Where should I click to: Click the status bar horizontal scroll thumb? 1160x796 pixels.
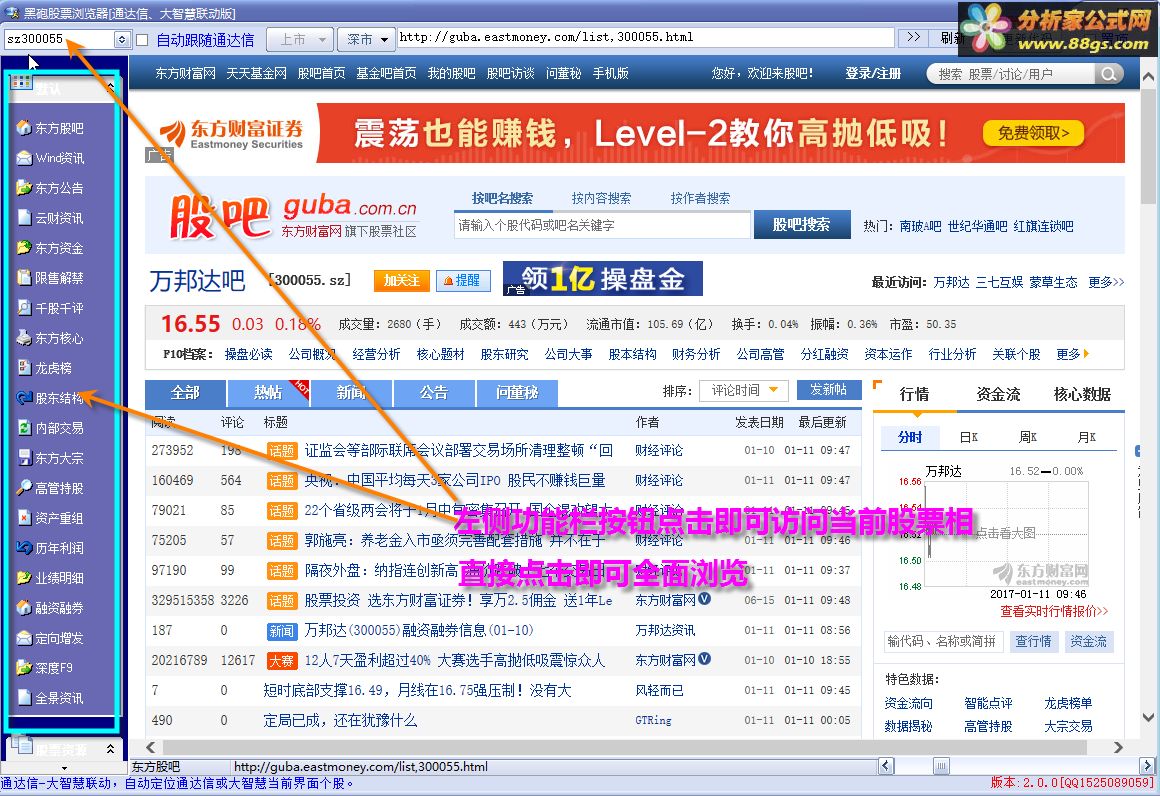(941, 766)
